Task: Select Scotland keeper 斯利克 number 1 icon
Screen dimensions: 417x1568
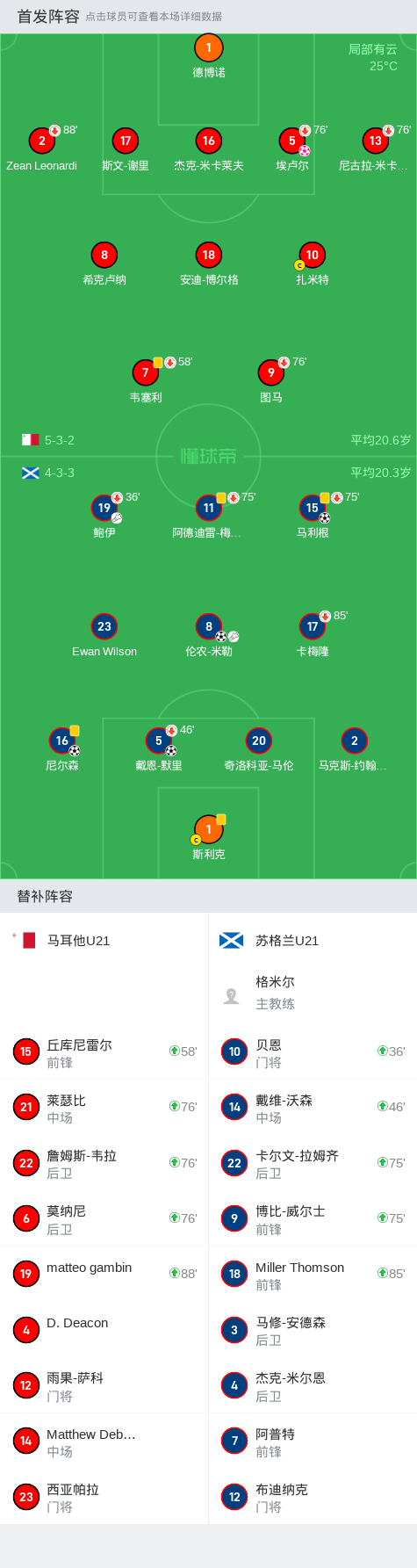Action: tap(208, 829)
